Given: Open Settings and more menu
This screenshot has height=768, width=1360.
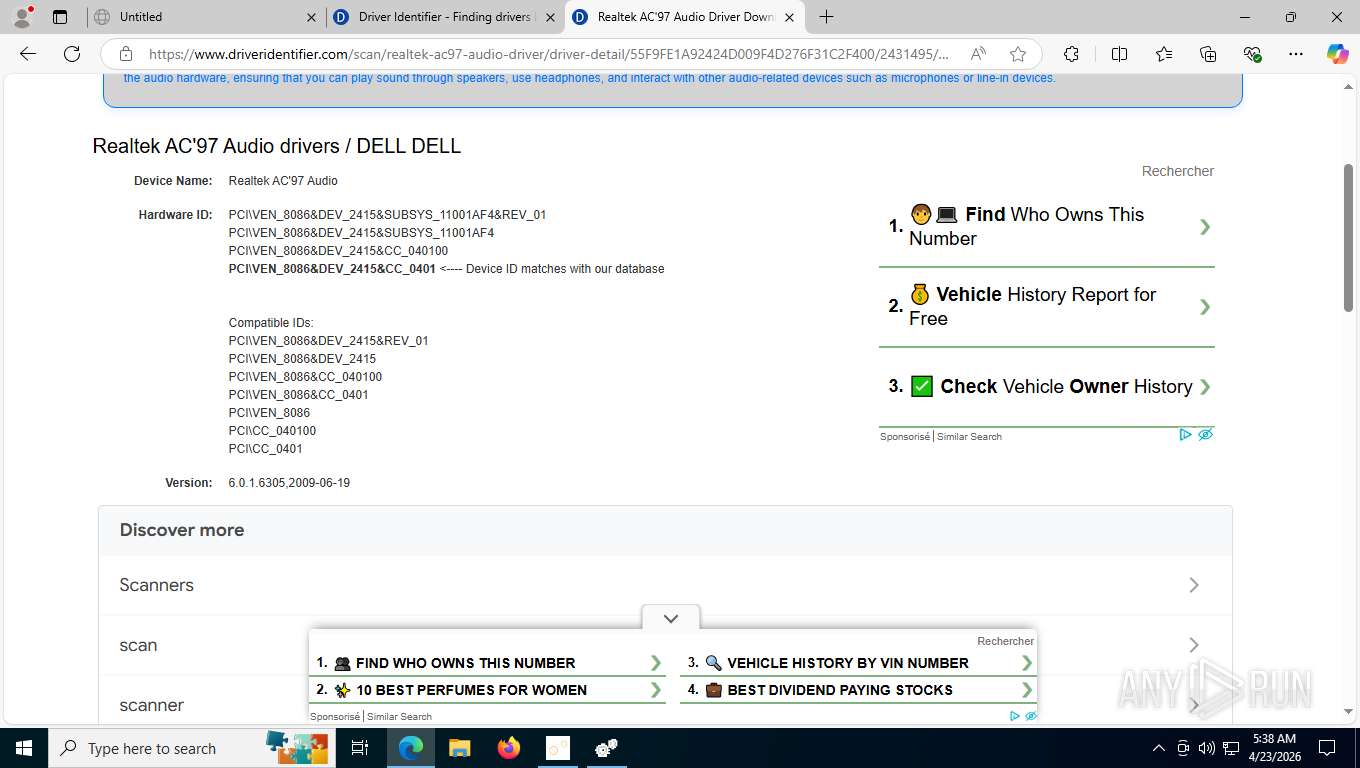Looking at the screenshot, I should tap(1296, 54).
